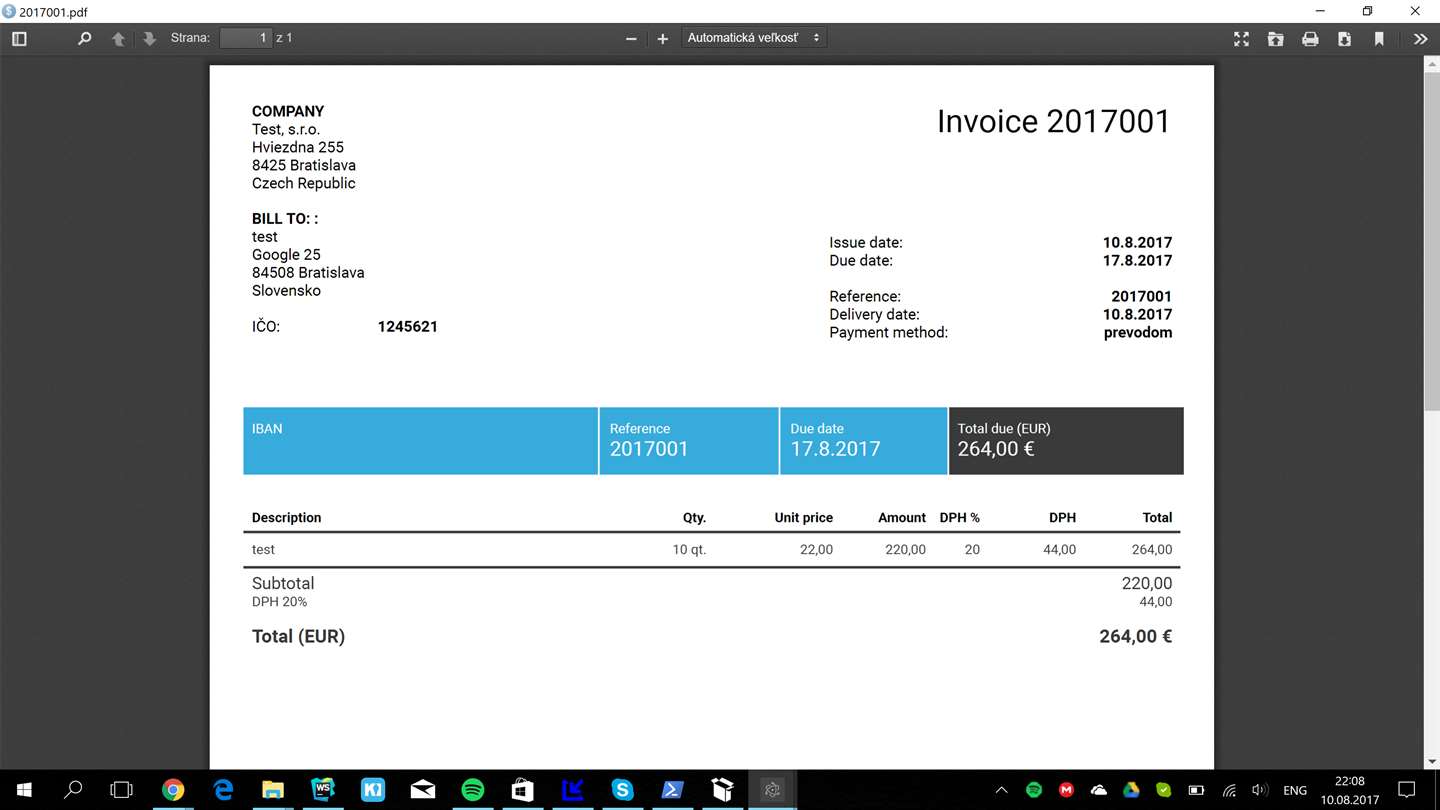Image resolution: width=1440 pixels, height=810 pixels.
Task: Click the Invoice 2017001 heading
Action: pyautogui.click(x=1053, y=121)
